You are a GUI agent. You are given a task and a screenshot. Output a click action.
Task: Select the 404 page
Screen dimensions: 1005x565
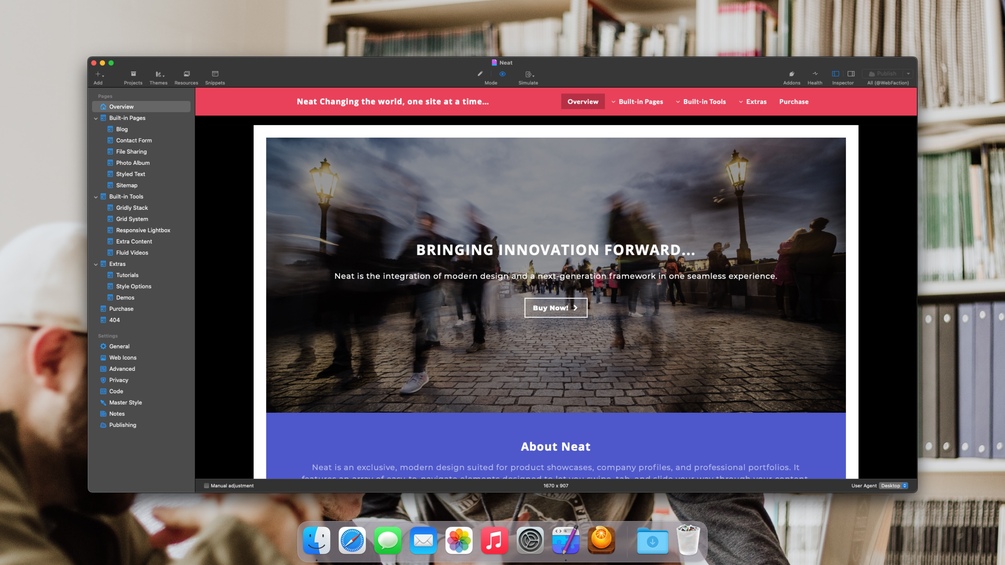pyautogui.click(x=114, y=320)
